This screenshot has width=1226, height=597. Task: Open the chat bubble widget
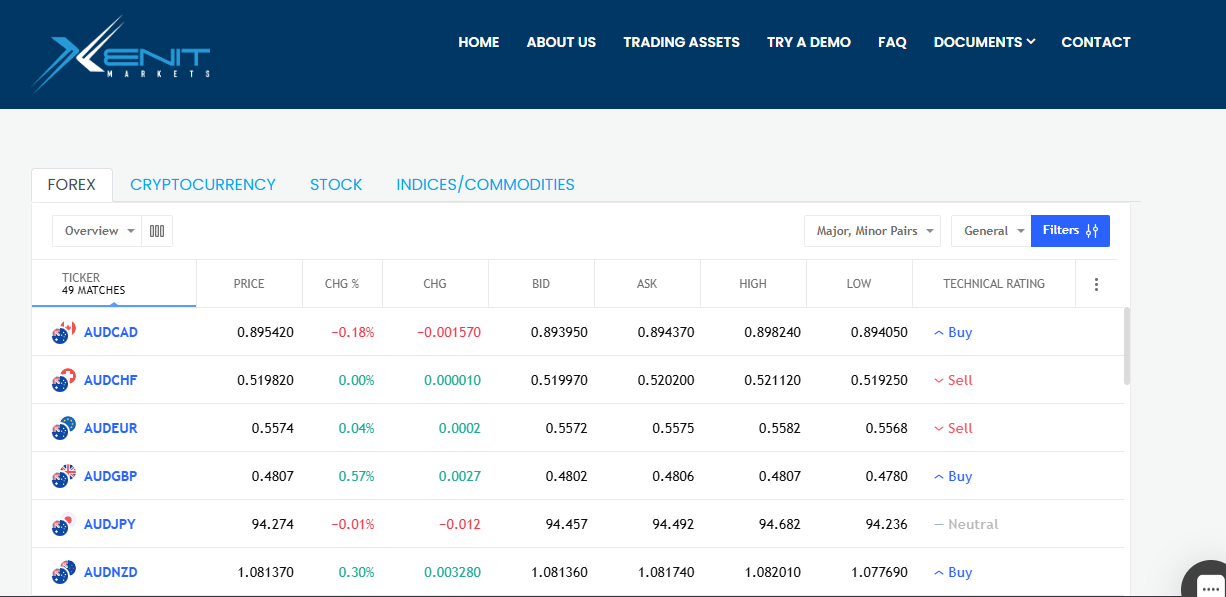[x=1205, y=583]
